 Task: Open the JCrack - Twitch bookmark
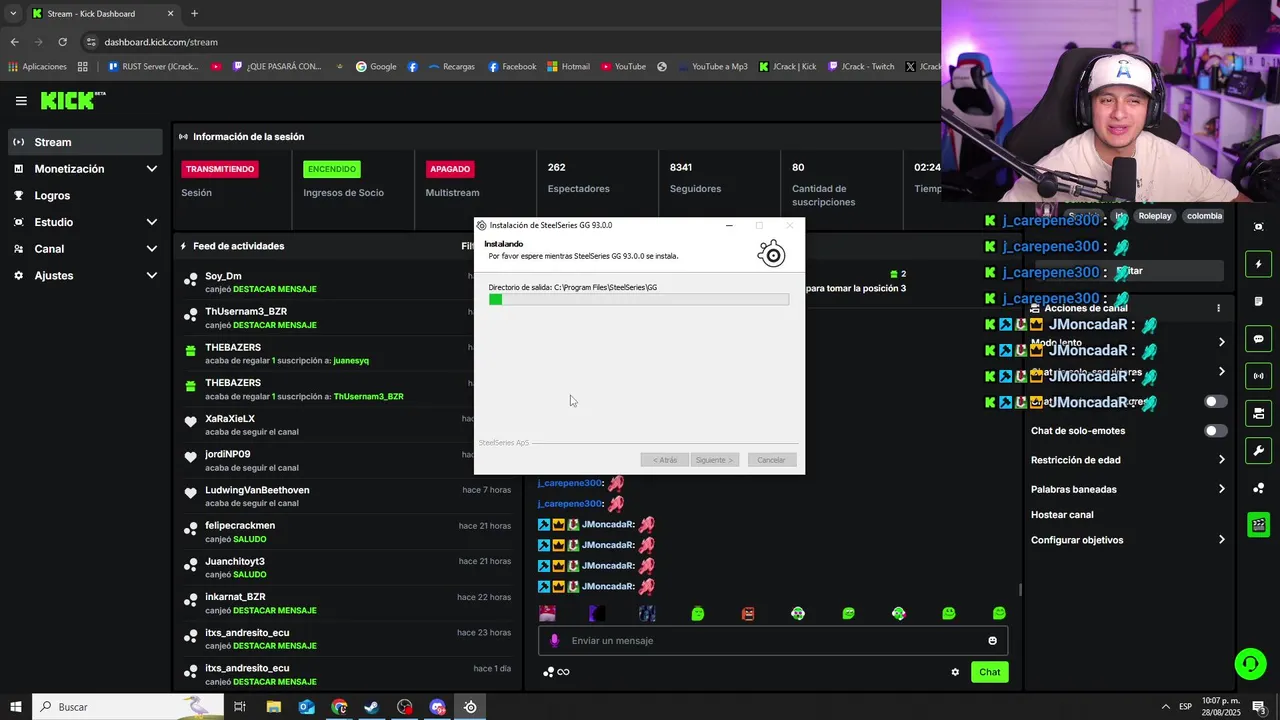click(861, 67)
